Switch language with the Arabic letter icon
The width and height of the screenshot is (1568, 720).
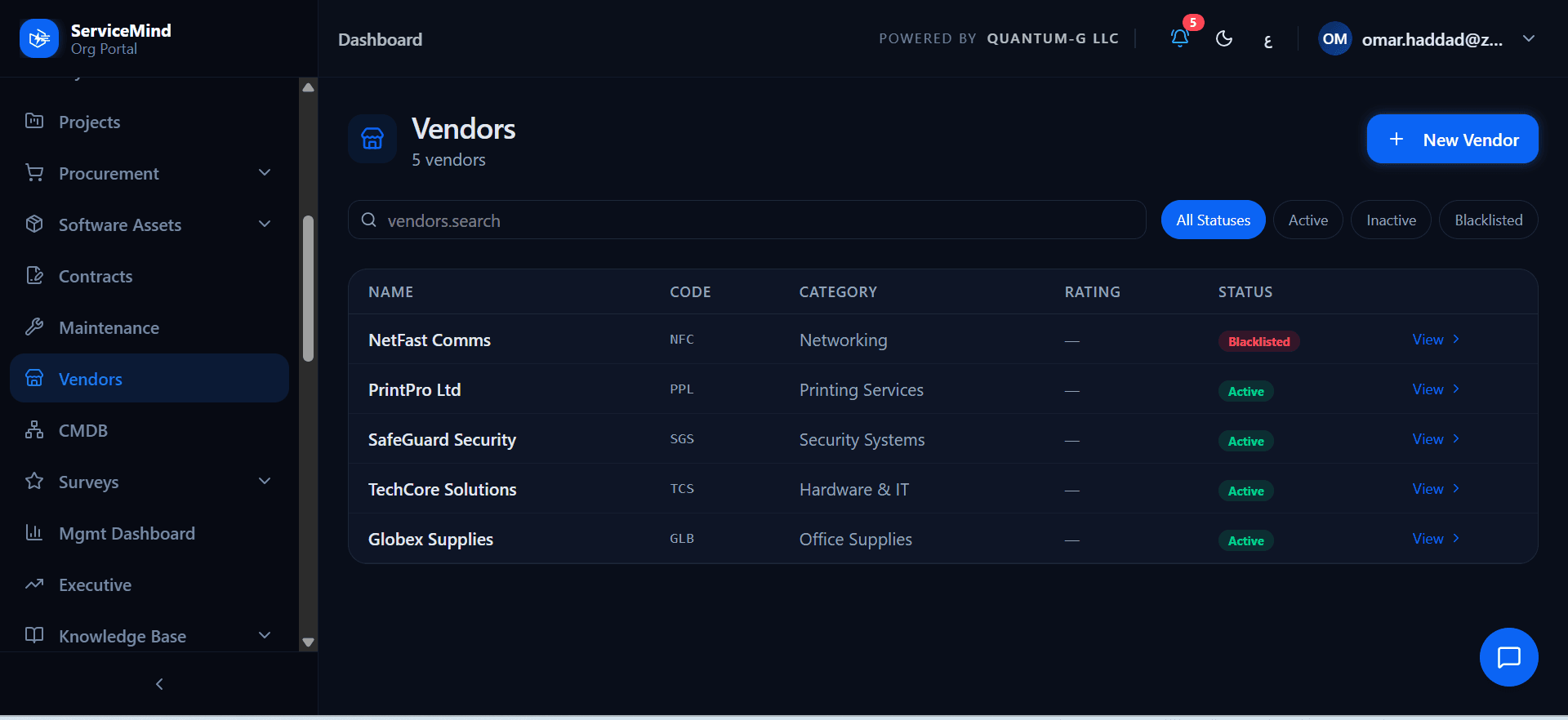click(1267, 40)
